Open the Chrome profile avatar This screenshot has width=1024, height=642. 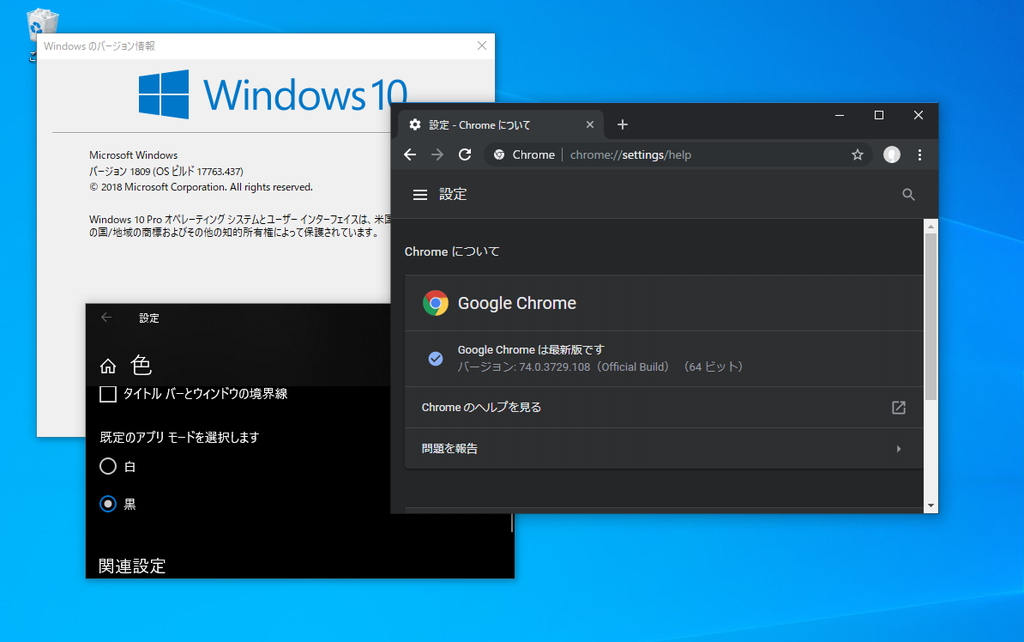(x=890, y=154)
